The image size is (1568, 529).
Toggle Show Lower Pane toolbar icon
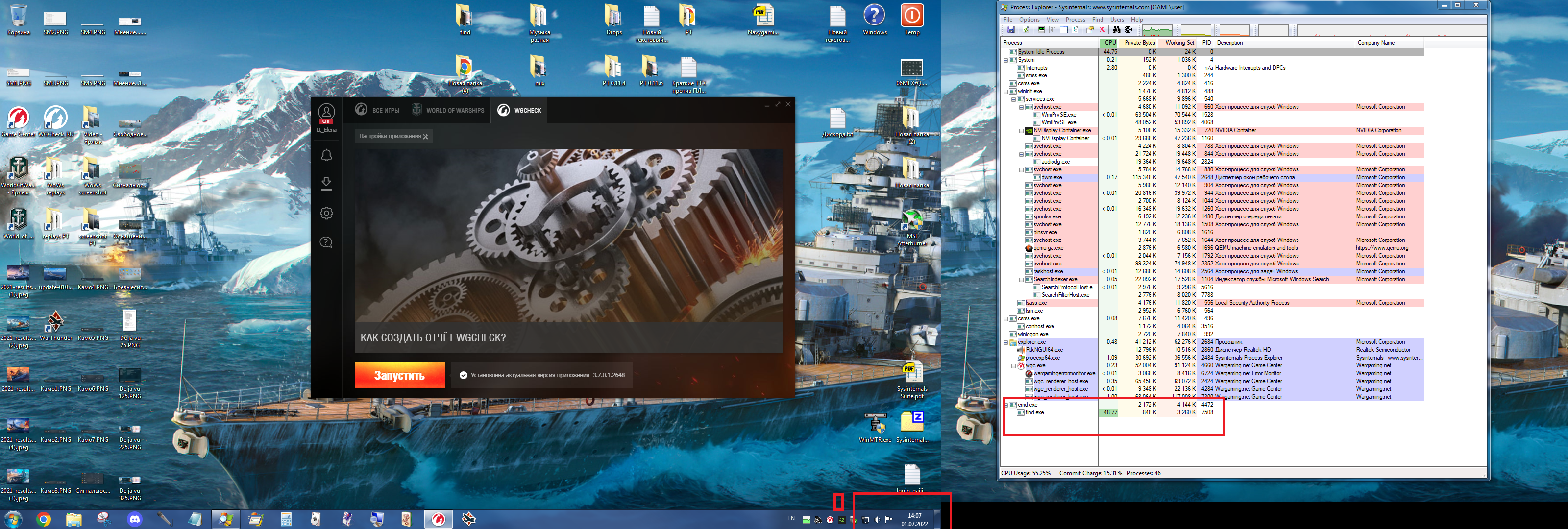point(1064,30)
